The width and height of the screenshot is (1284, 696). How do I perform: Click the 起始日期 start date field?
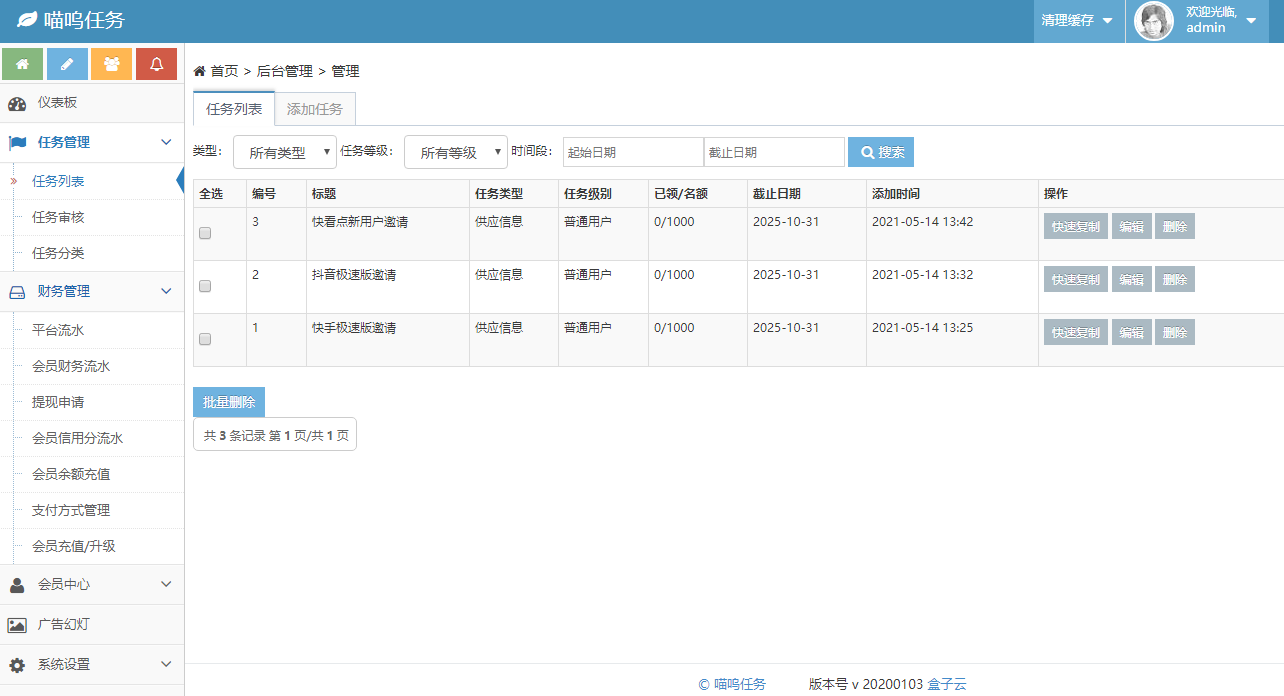tap(633, 152)
